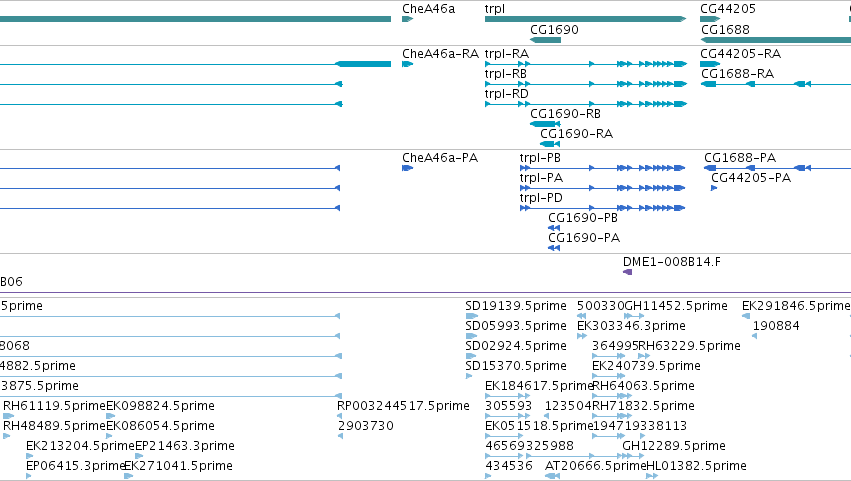Click the EK291846.5prime EST label
851x481 pixels.
[x=796, y=306]
